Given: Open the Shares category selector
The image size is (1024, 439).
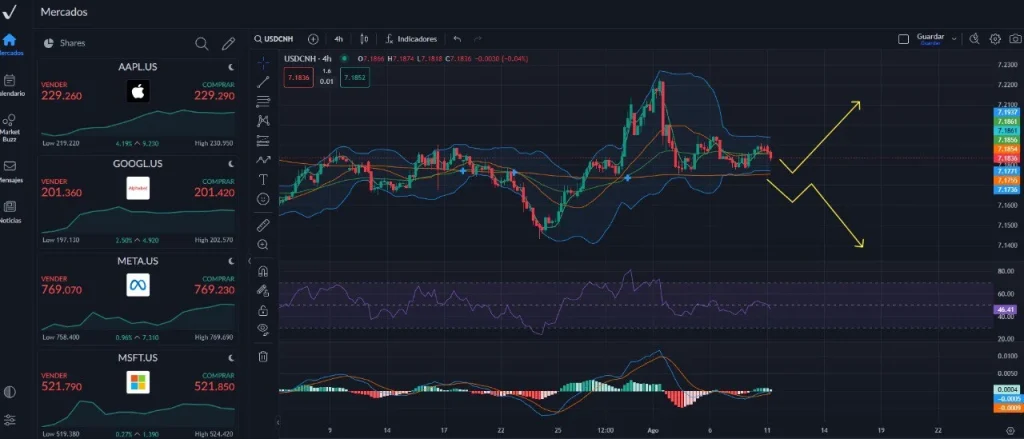Looking at the screenshot, I should point(65,43).
